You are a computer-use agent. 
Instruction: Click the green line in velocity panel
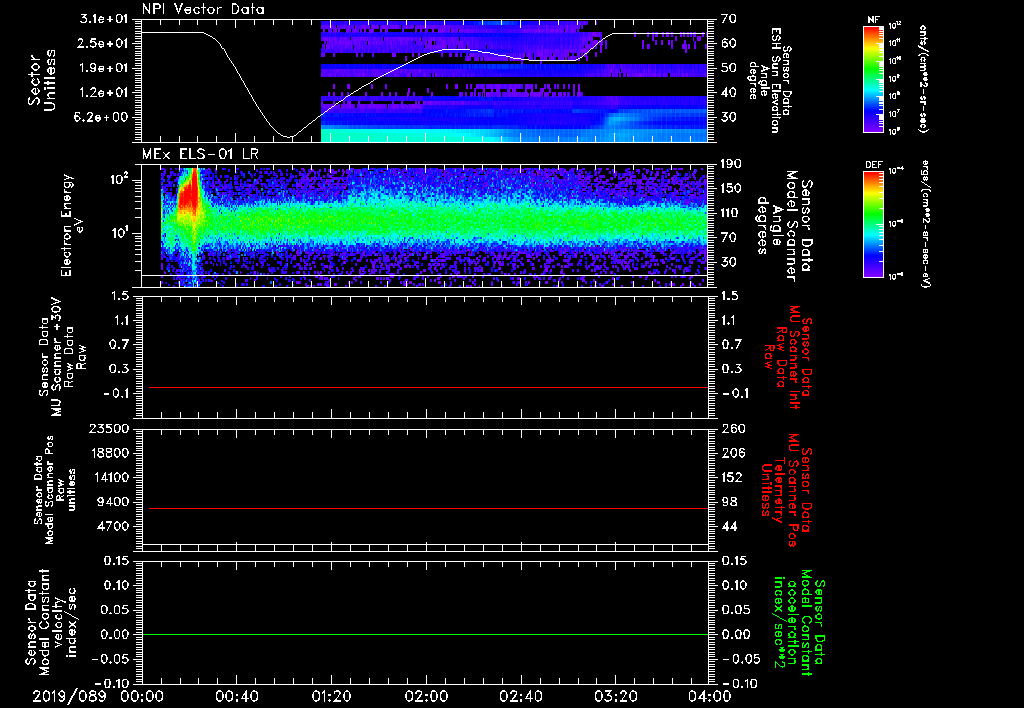pos(425,634)
